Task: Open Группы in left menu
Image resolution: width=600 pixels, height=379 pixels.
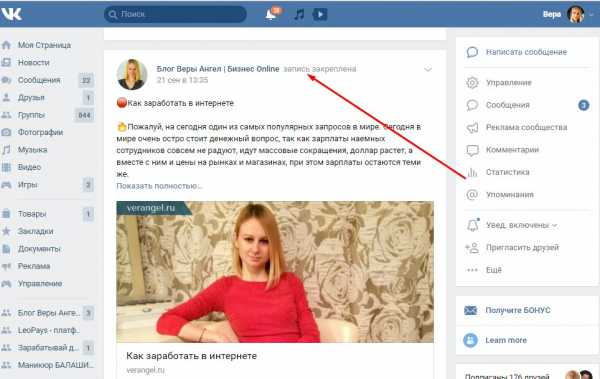Action: pos(31,115)
